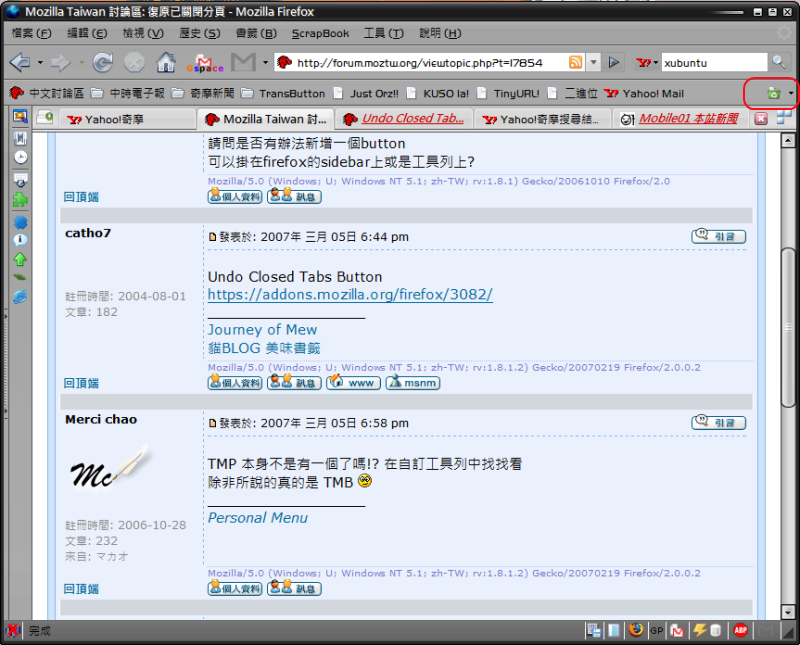Open Personal Menu signature link

coord(258,518)
